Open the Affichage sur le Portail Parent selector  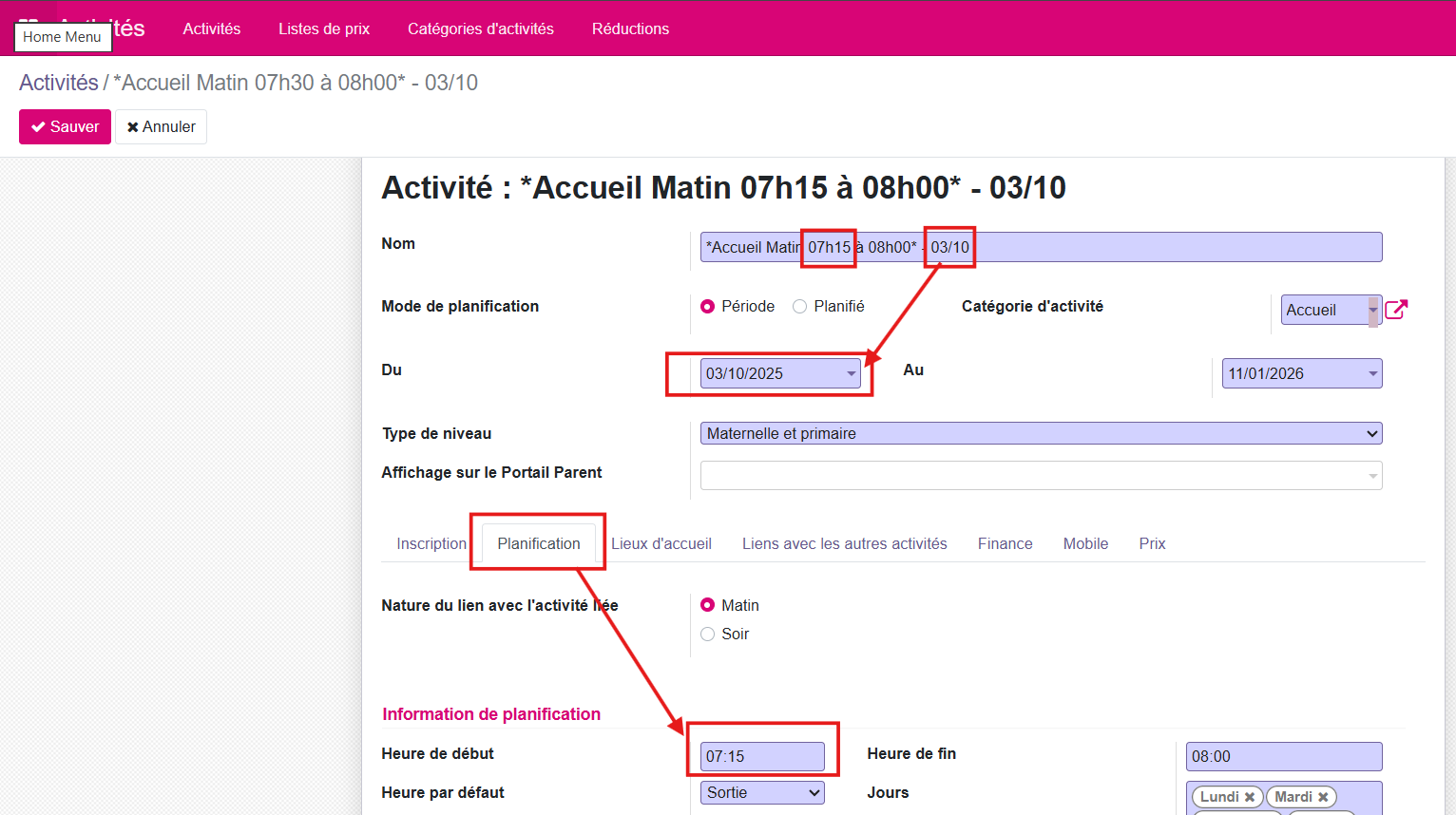(1041, 475)
